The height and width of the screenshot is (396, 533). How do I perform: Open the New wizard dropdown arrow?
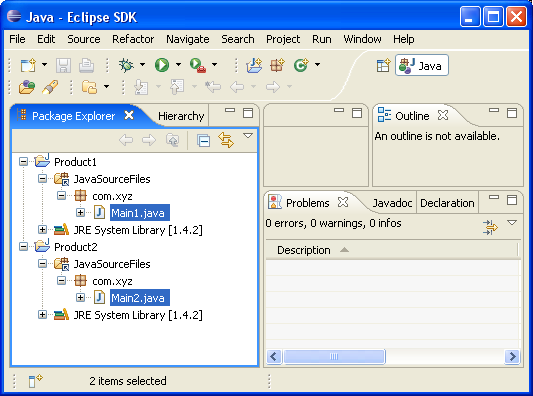[x=45, y=65]
